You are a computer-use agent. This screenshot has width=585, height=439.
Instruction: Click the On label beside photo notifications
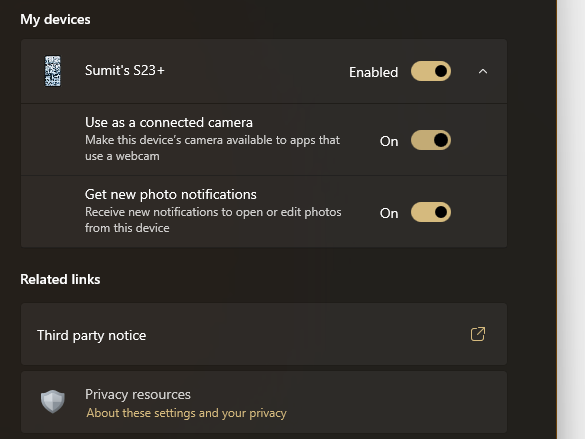click(x=389, y=213)
